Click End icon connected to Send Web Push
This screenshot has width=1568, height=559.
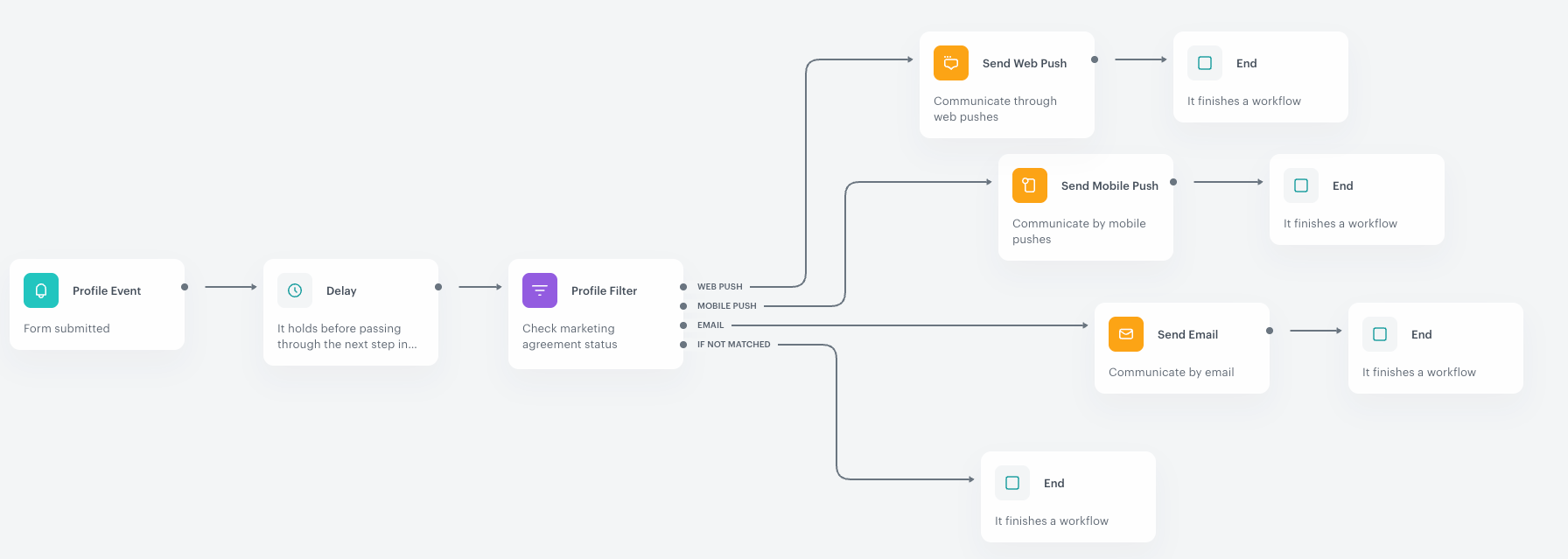1205,63
